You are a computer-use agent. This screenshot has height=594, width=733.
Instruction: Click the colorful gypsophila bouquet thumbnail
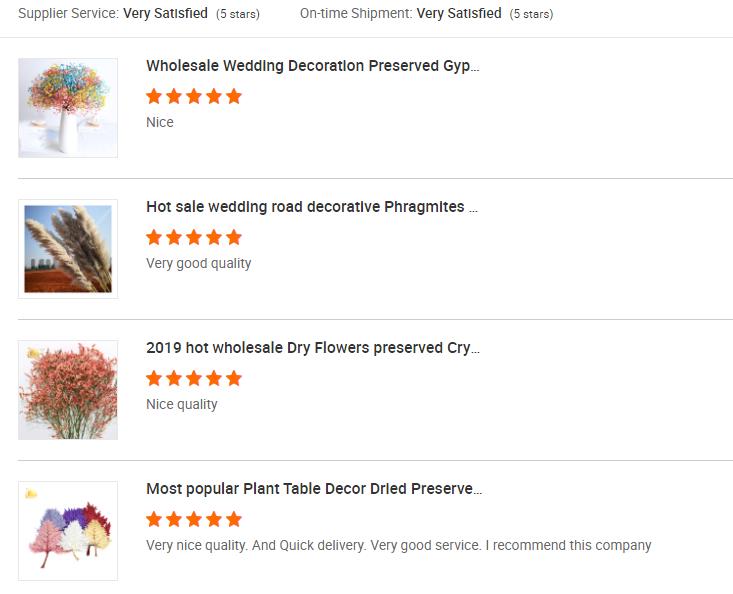(68, 108)
